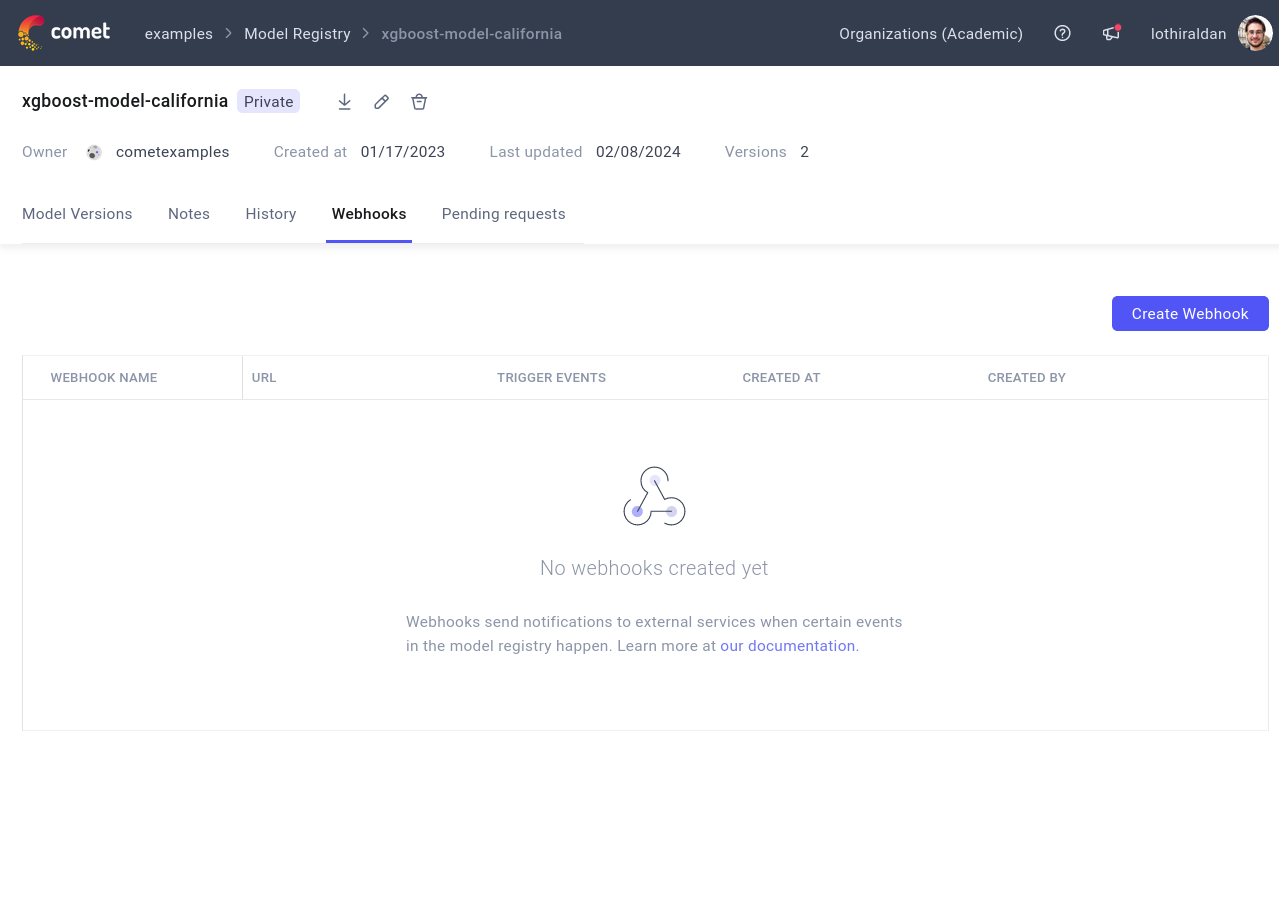
Task: Switch to the Model Versions tab
Action: click(x=77, y=214)
